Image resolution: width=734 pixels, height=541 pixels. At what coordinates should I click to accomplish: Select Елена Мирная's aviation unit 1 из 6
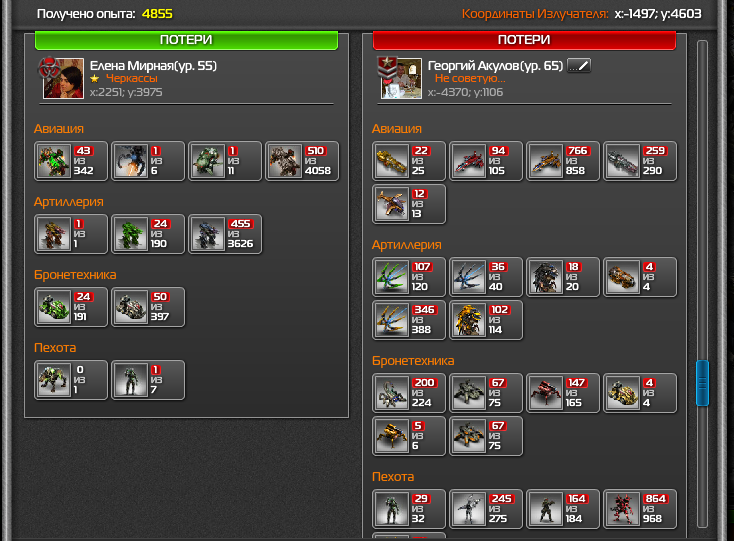click(x=148, y=161)
